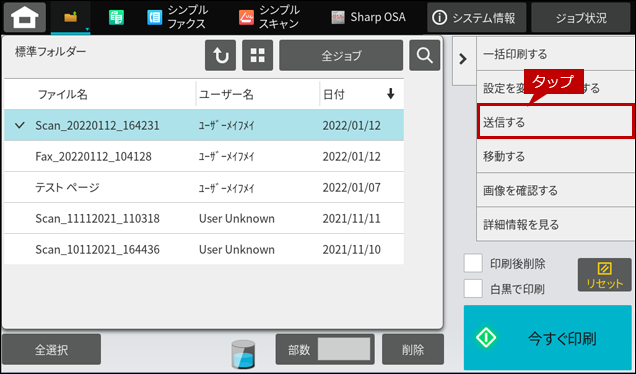Image resolution: width=636 pixels, height=374 pixels.
Task: Enable 印刷後削除 checkbox
Action: click(x=473, y=263)
